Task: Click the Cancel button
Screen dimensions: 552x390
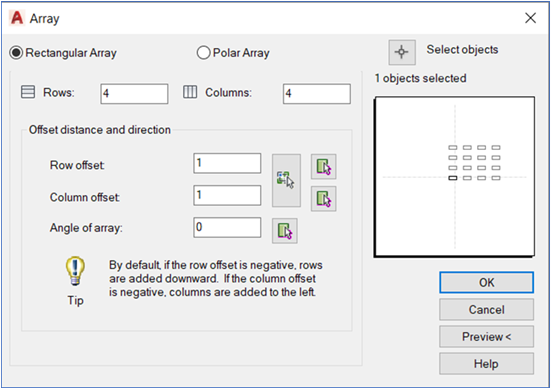Action: click(x=486, y=309)
